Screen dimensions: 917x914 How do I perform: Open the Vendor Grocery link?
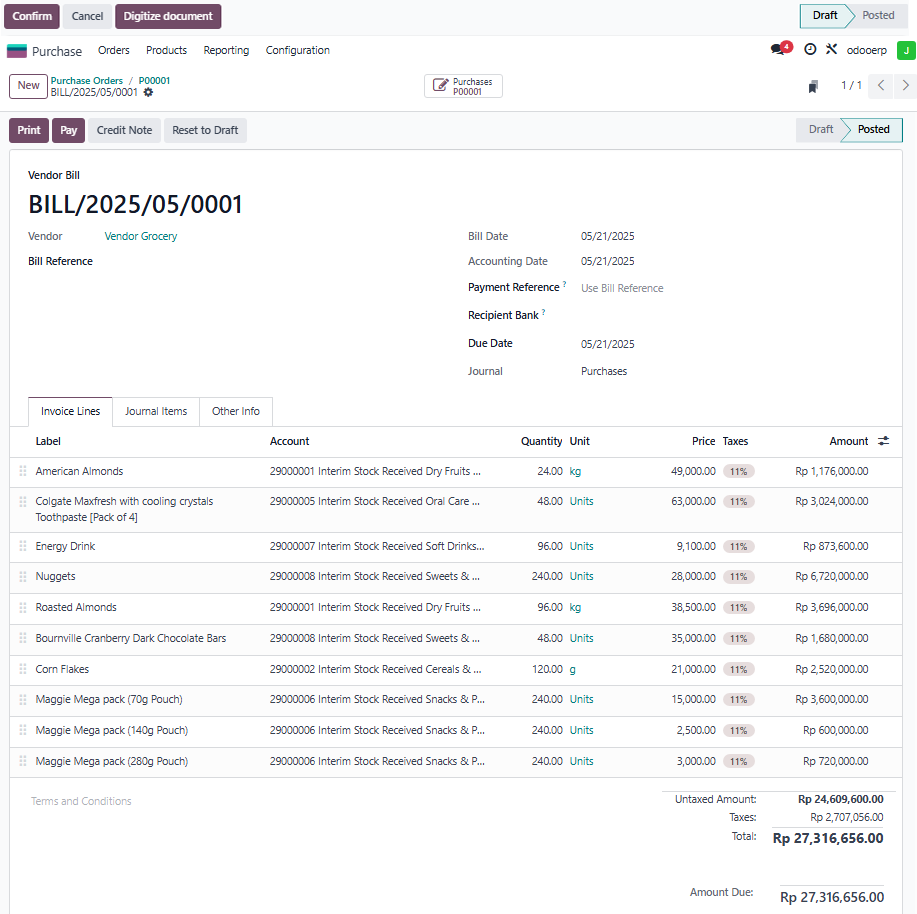[140, 236]
